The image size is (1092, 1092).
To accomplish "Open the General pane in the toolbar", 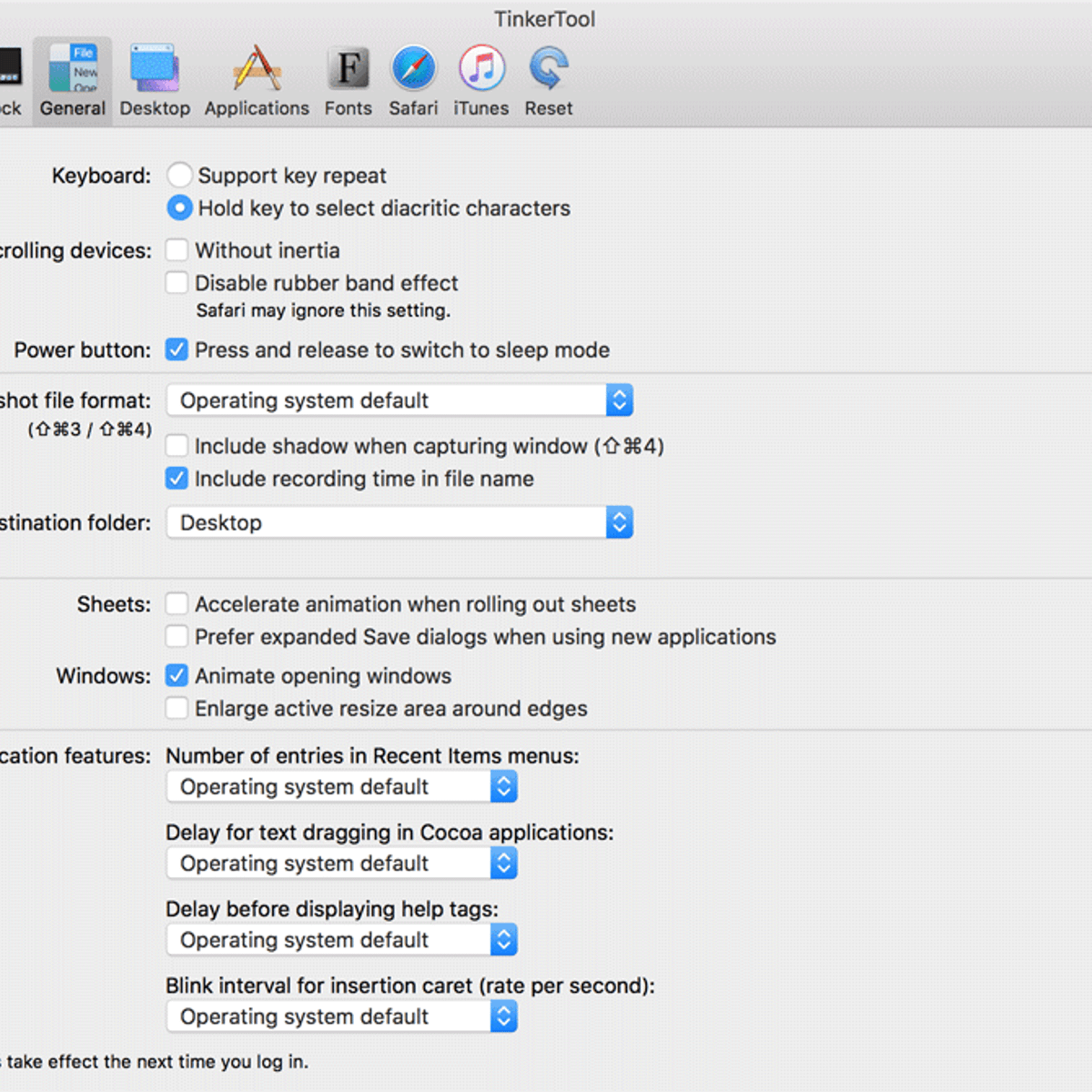I will click(x=73, y=81).
